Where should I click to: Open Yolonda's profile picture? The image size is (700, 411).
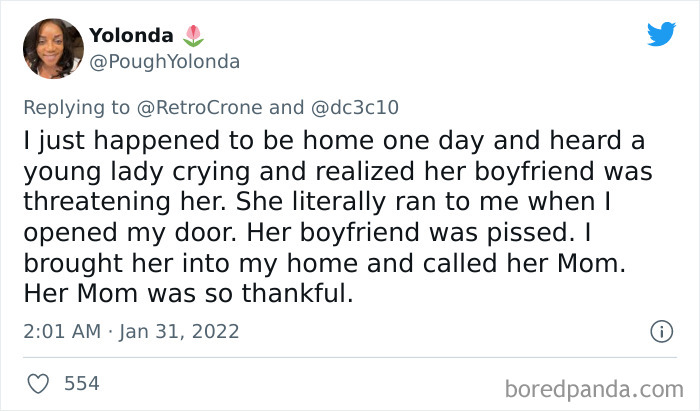(x=52, y=47)
